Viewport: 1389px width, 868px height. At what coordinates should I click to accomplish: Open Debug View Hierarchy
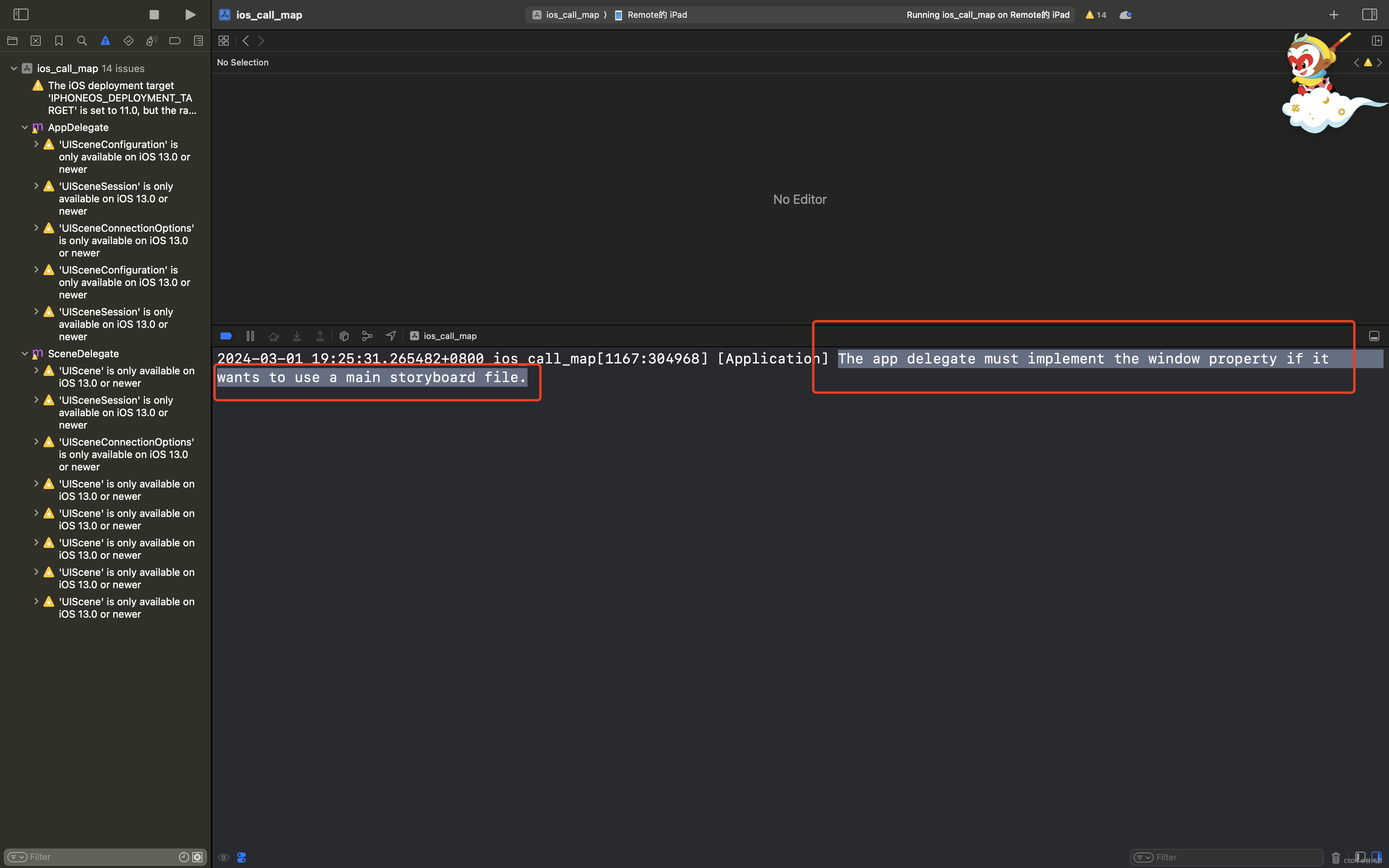[x=345, y=336]
